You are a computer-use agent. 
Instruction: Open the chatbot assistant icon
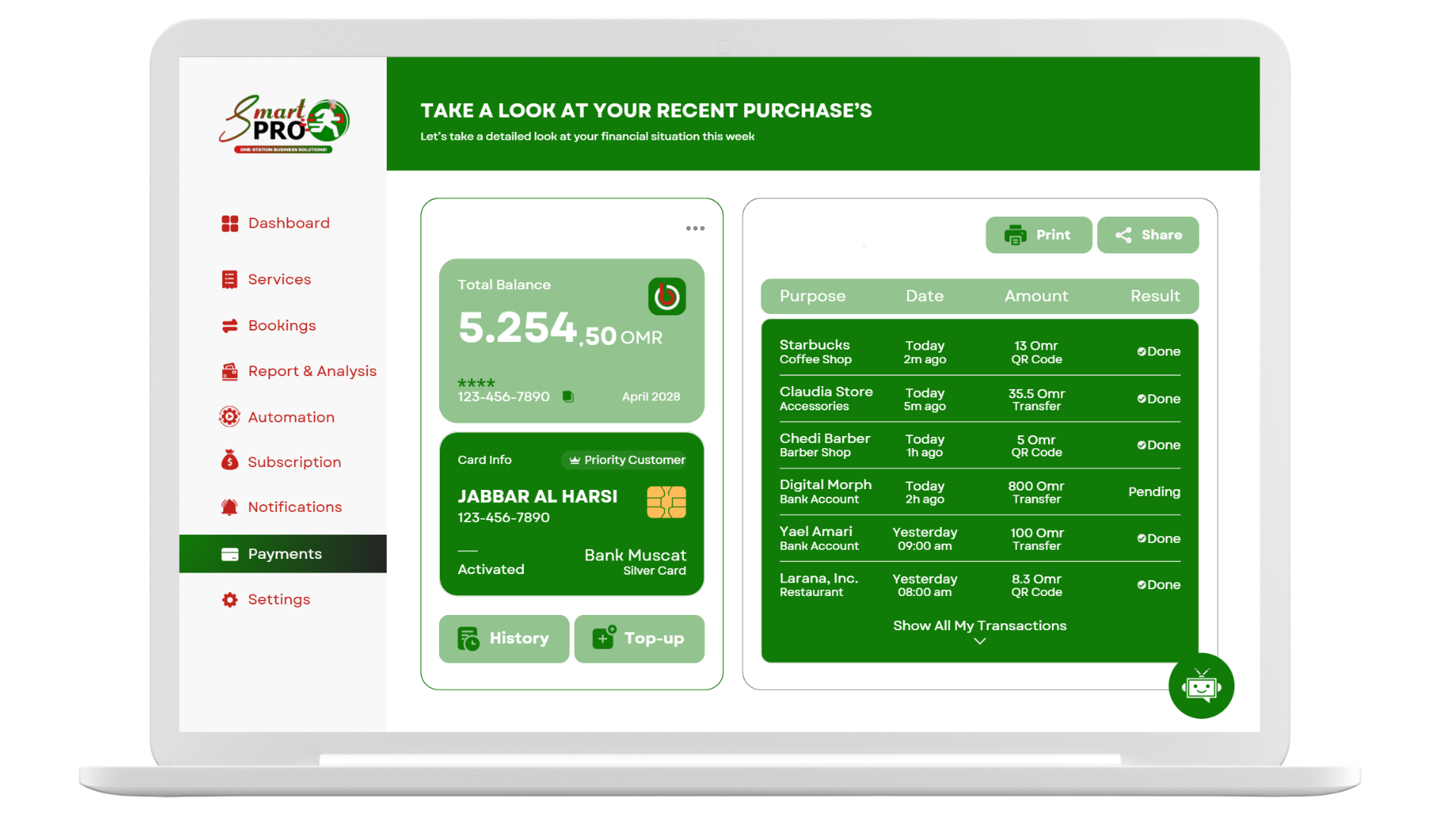pos(1201,686)
